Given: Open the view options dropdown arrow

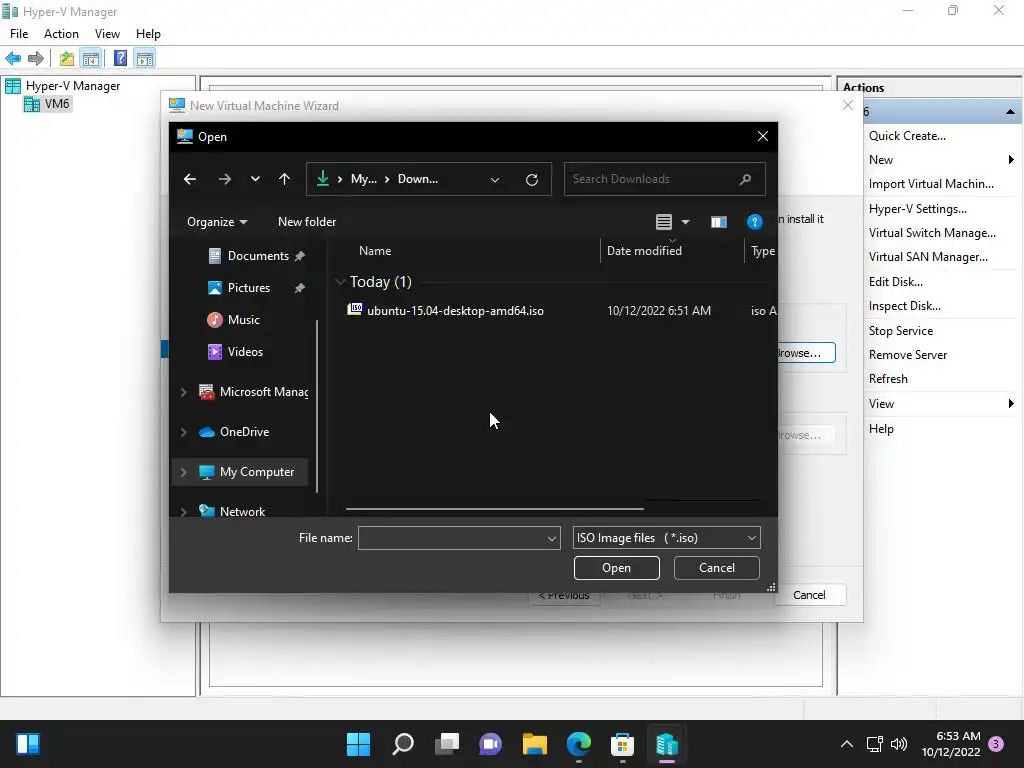Looking at the screenshot, I should tap(685, 222).
